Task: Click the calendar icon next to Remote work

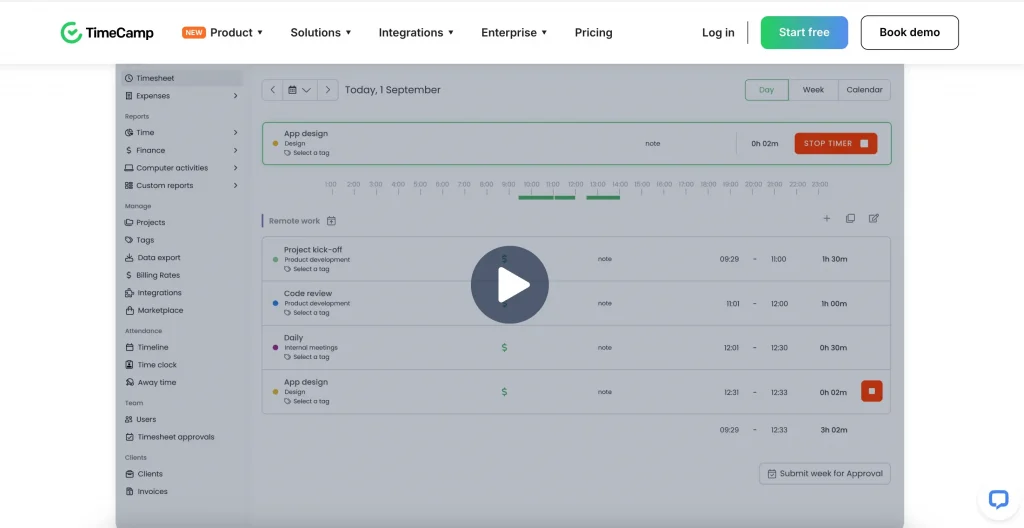Action: (x=331, y=221)
